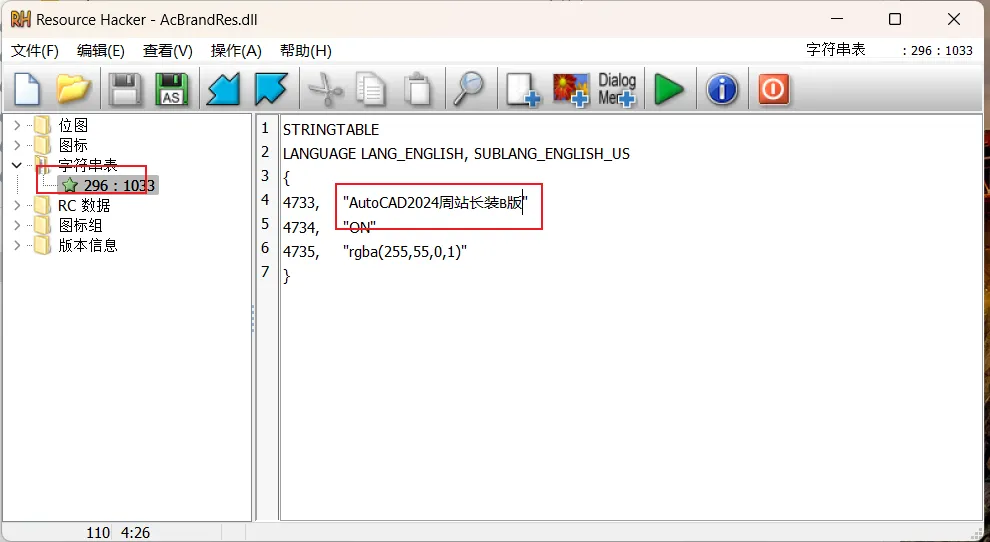
Task: Expand the 图标 tree node
Action: 17,145
